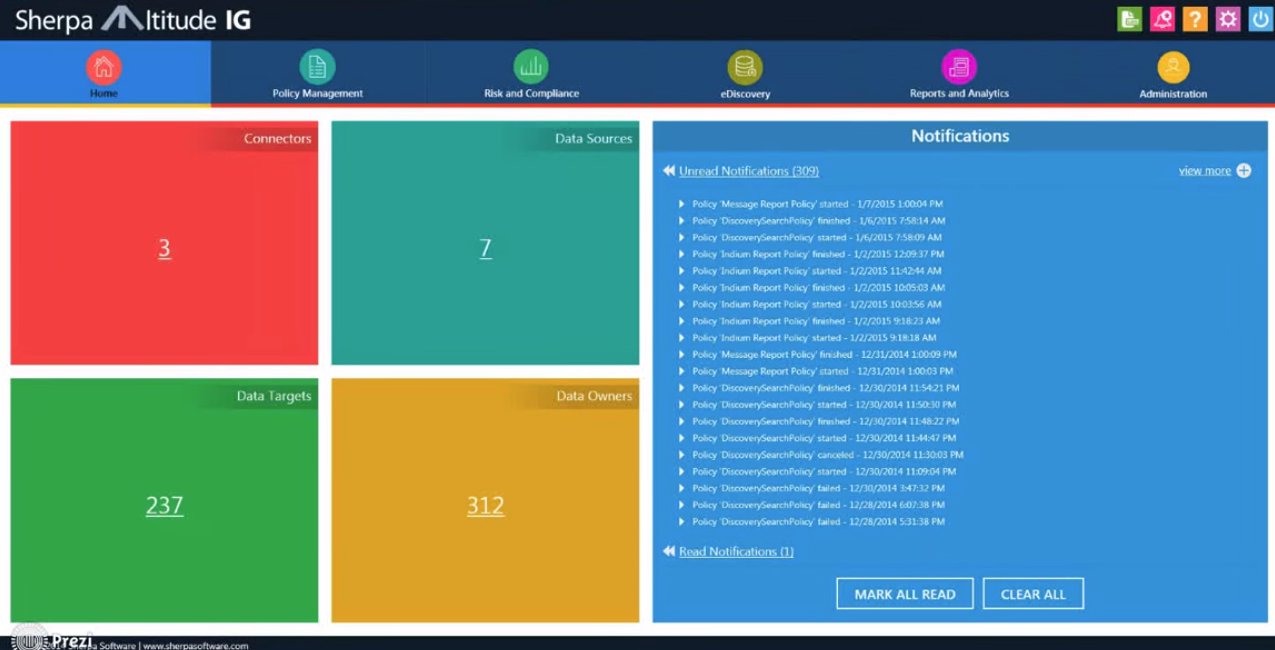The image size is (1275, 650).
Task: Expand Read Notifications with its double-arrow icon
Action: pyautogui.click(x=669, y=552)
